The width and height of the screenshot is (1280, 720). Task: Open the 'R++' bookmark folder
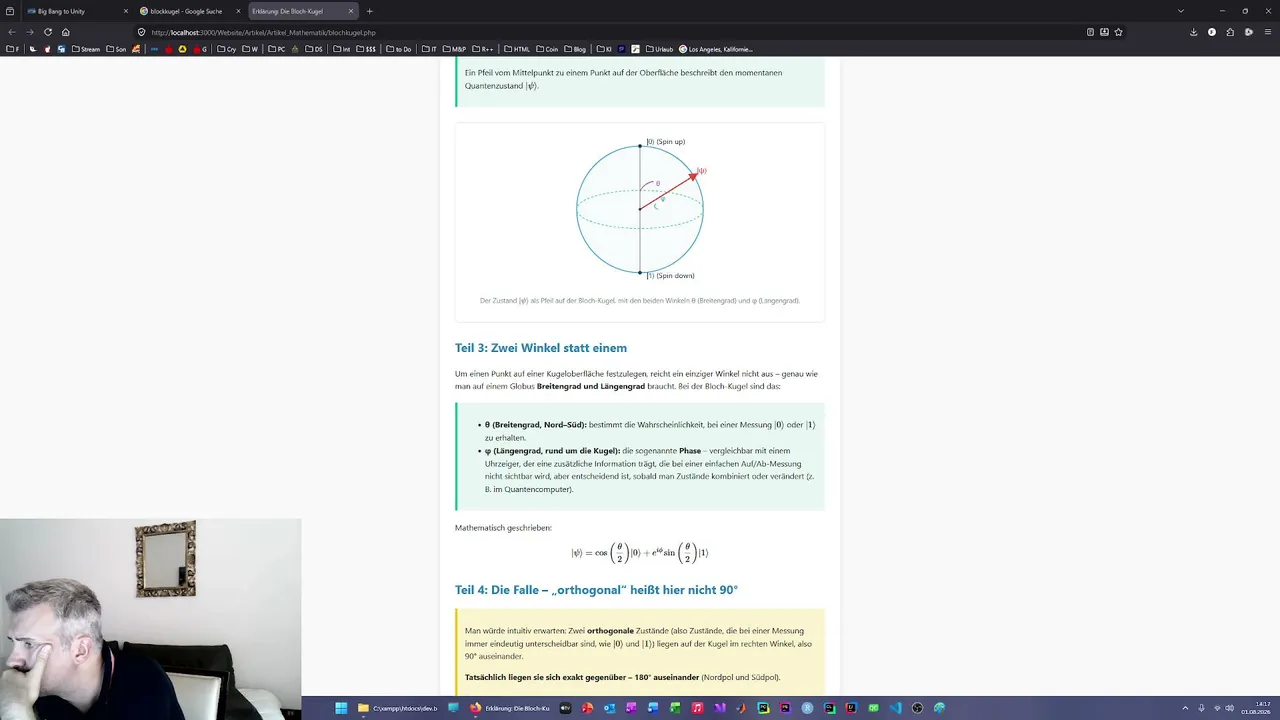point(482,49)
